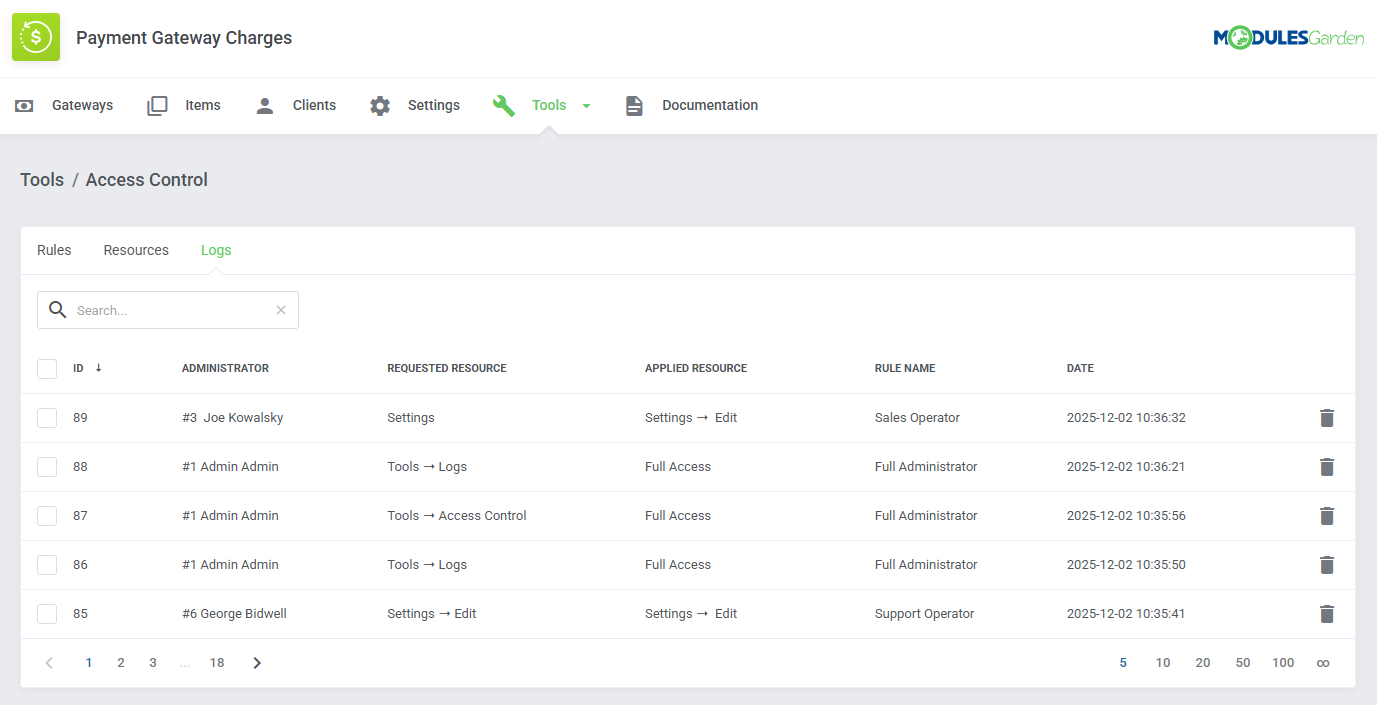The width and height of the screenshot is (1377, 705).
Task: Select the Items copy icon
Action: point(157,105)
